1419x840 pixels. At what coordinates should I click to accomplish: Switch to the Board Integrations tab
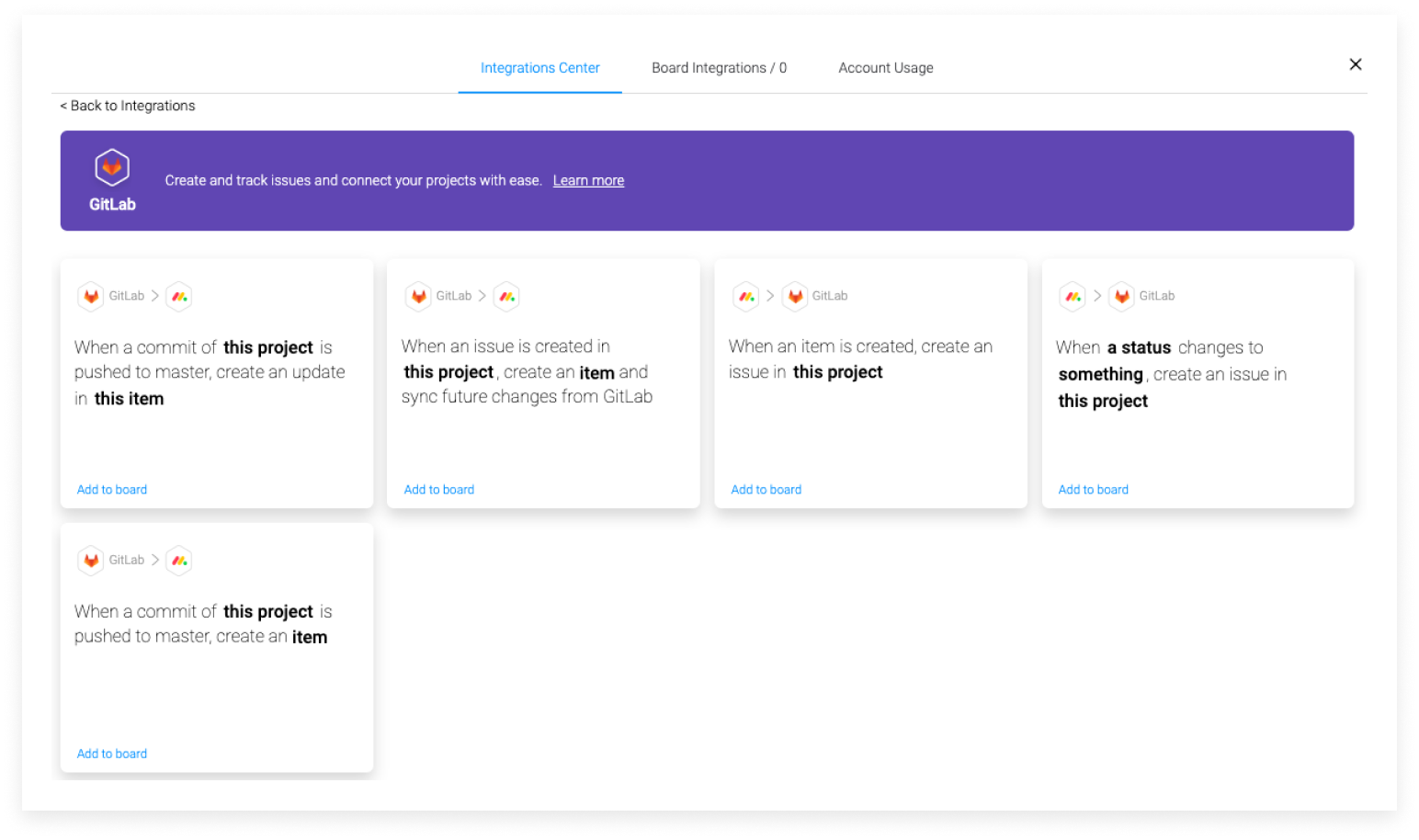[719, 67]
